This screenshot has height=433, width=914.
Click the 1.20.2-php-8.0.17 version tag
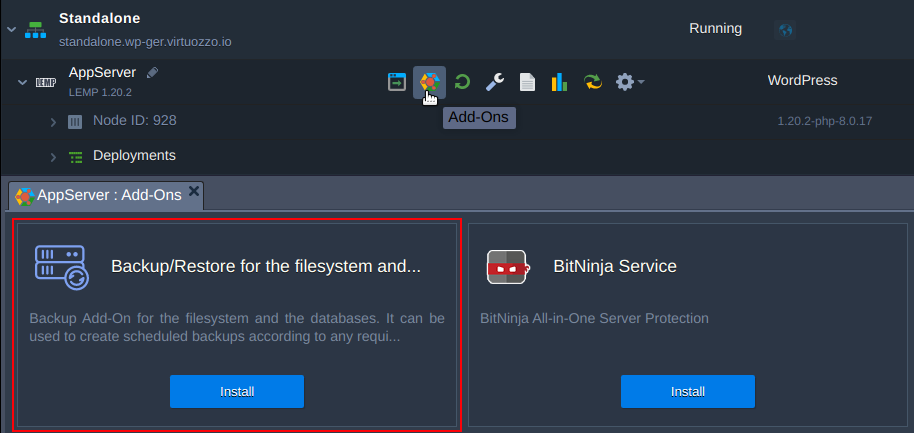coord(825,122)
